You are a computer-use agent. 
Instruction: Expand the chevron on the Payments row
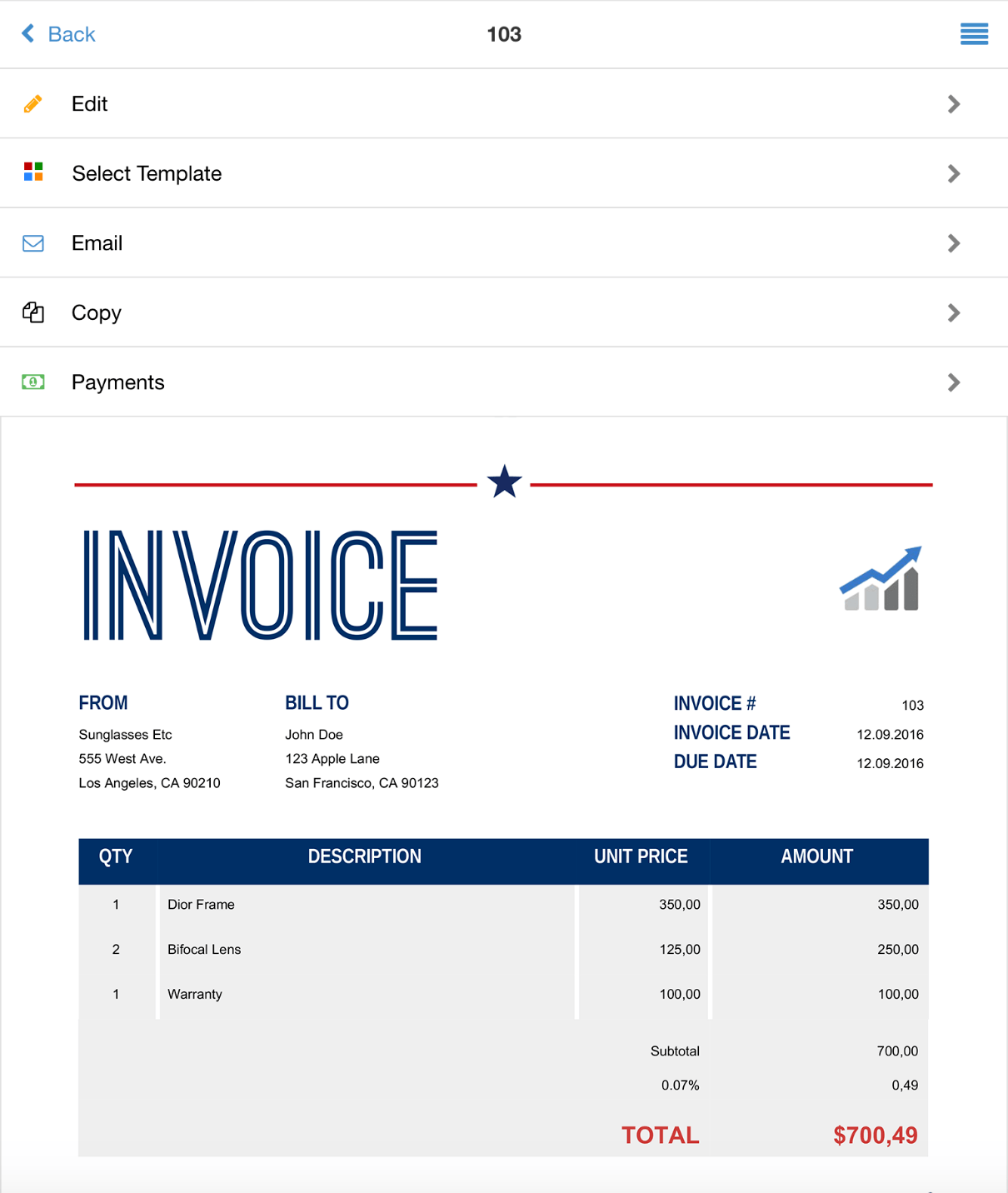(954, 382)
